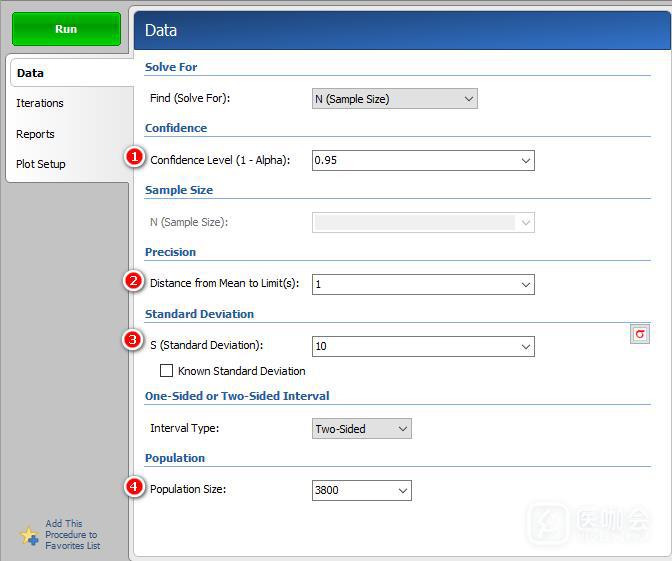672x561 pixels.
Task: Click red marker number 4 icon
Action: (134, 488)
